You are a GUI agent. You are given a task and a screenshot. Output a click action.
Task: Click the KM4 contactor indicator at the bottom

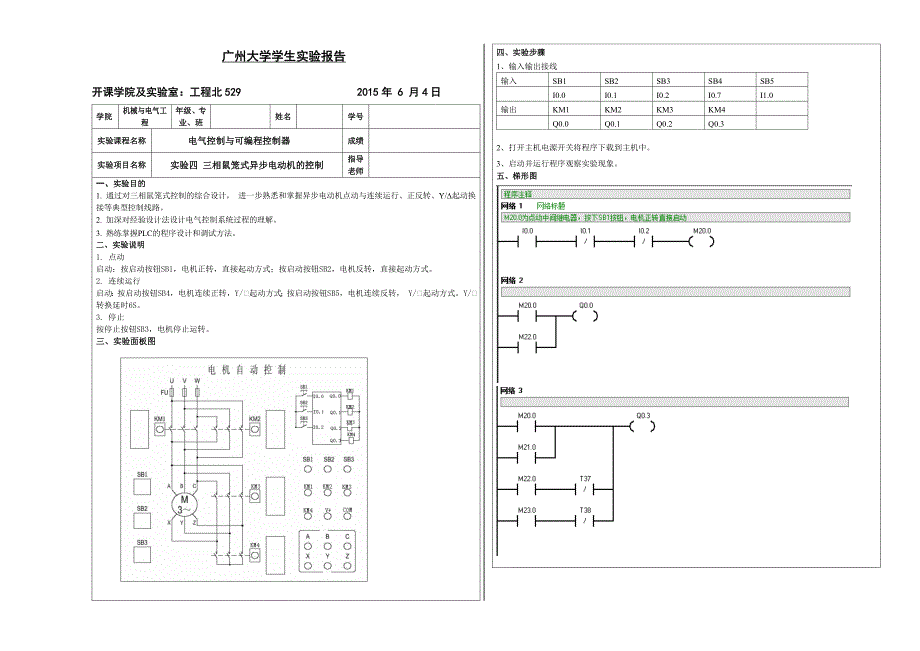[255, 552]
